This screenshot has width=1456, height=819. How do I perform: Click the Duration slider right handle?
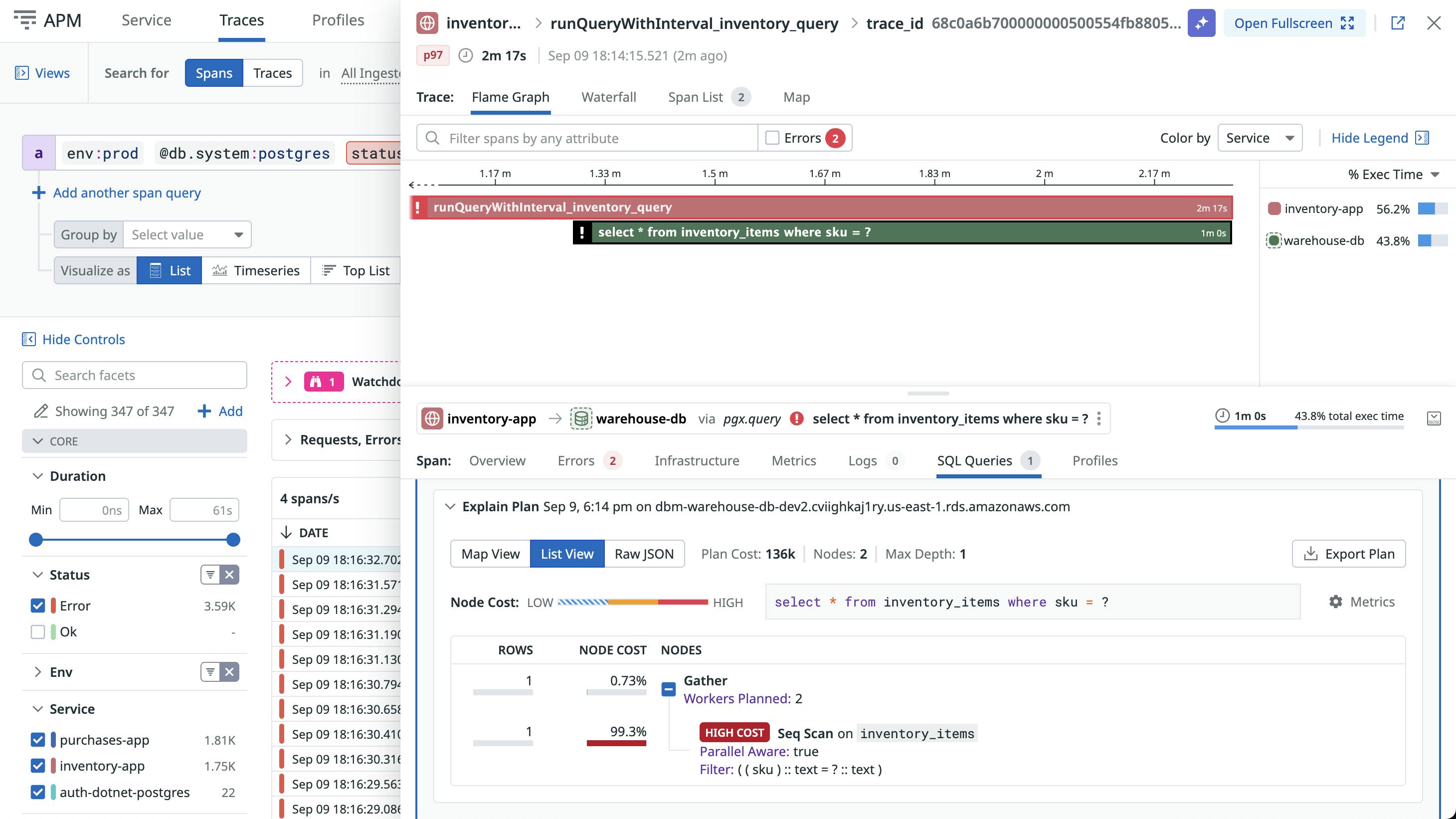[x=233, y=540]
